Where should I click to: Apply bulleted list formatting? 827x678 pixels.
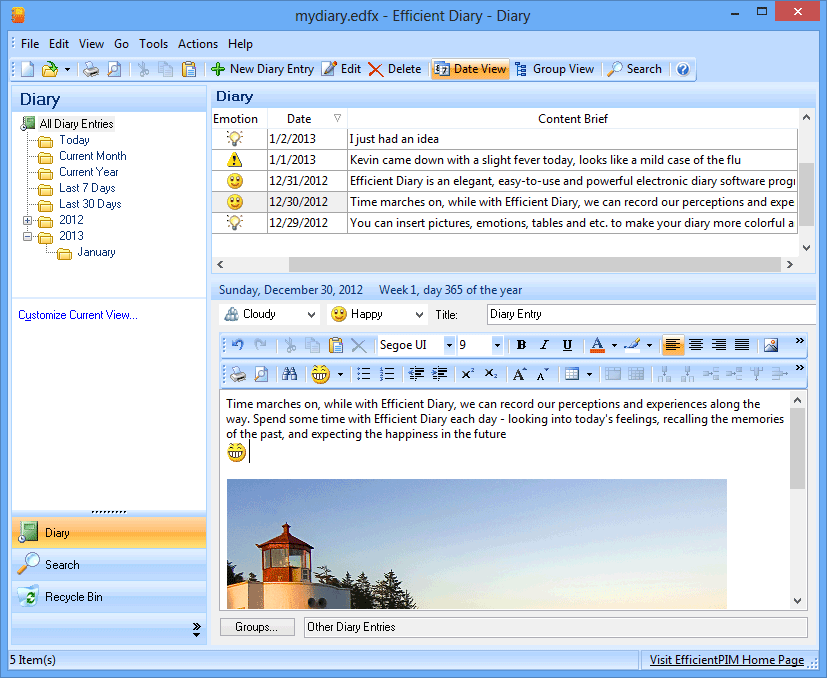coord(363,374)
